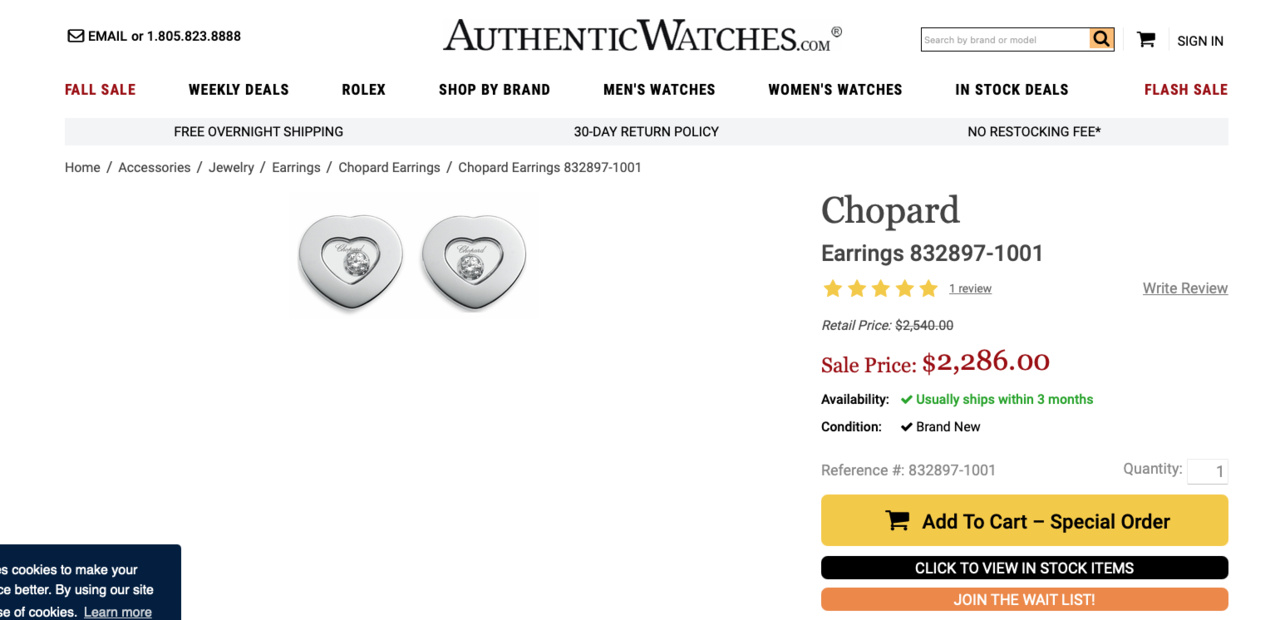Join the wait list

(x=1024, y=599)
